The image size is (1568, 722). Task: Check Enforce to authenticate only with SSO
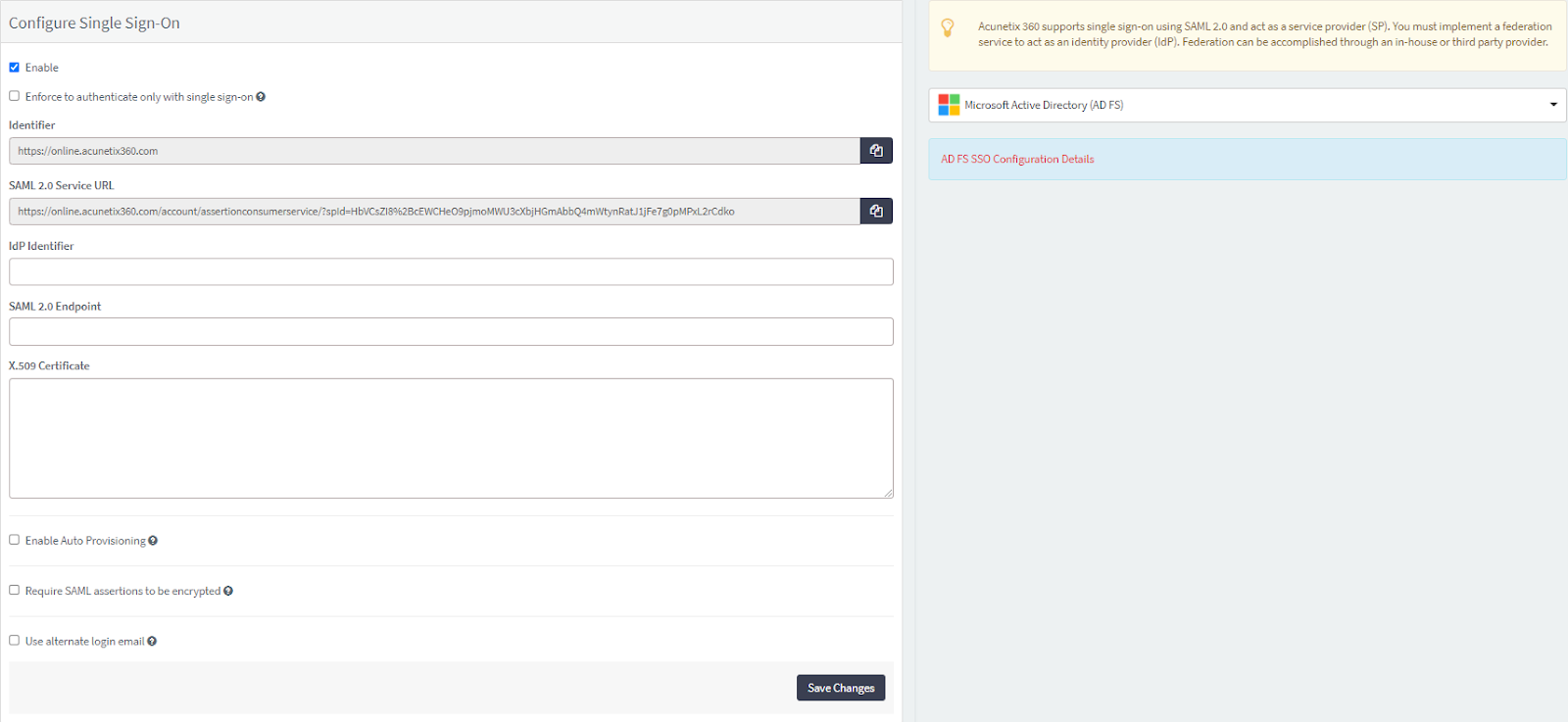click(x=14, y=96)
